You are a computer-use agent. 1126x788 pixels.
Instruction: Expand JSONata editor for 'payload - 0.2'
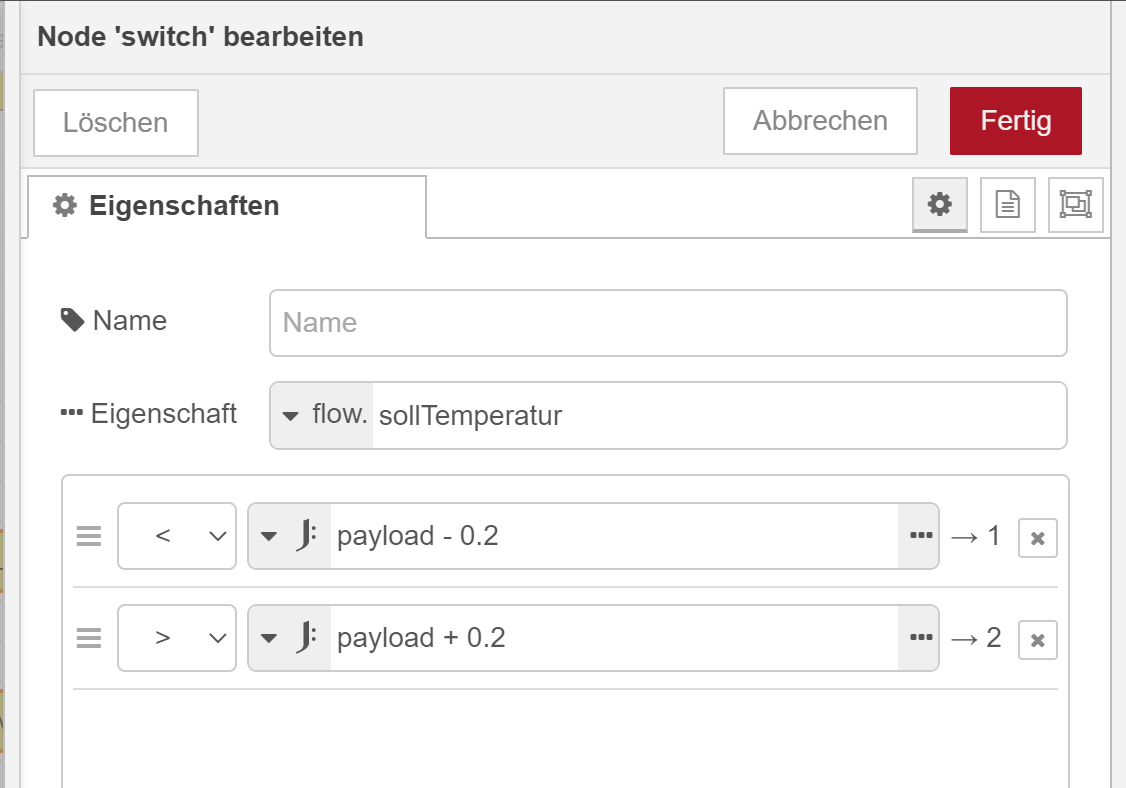coord(921,536)
